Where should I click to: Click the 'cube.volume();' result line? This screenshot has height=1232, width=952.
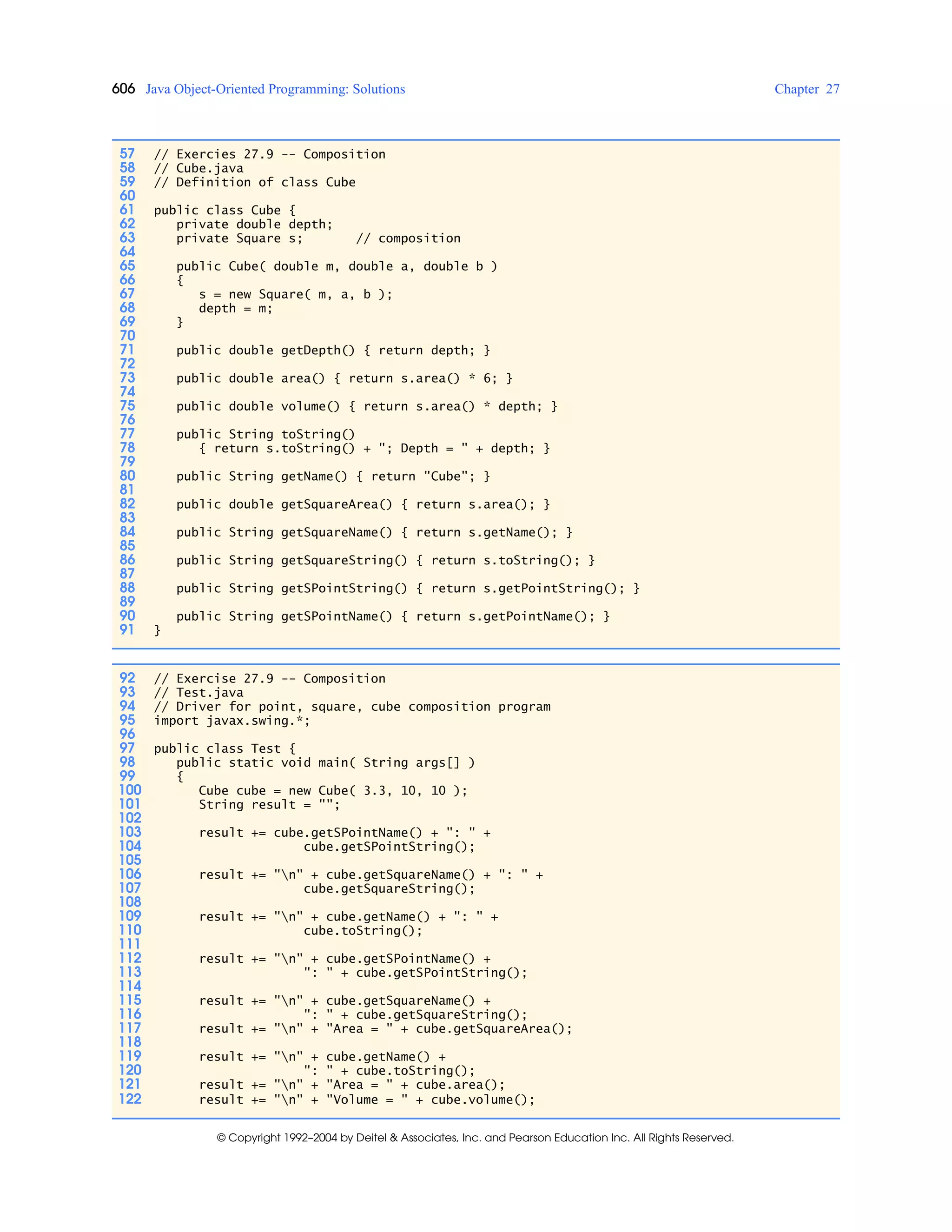point(367,1100)
